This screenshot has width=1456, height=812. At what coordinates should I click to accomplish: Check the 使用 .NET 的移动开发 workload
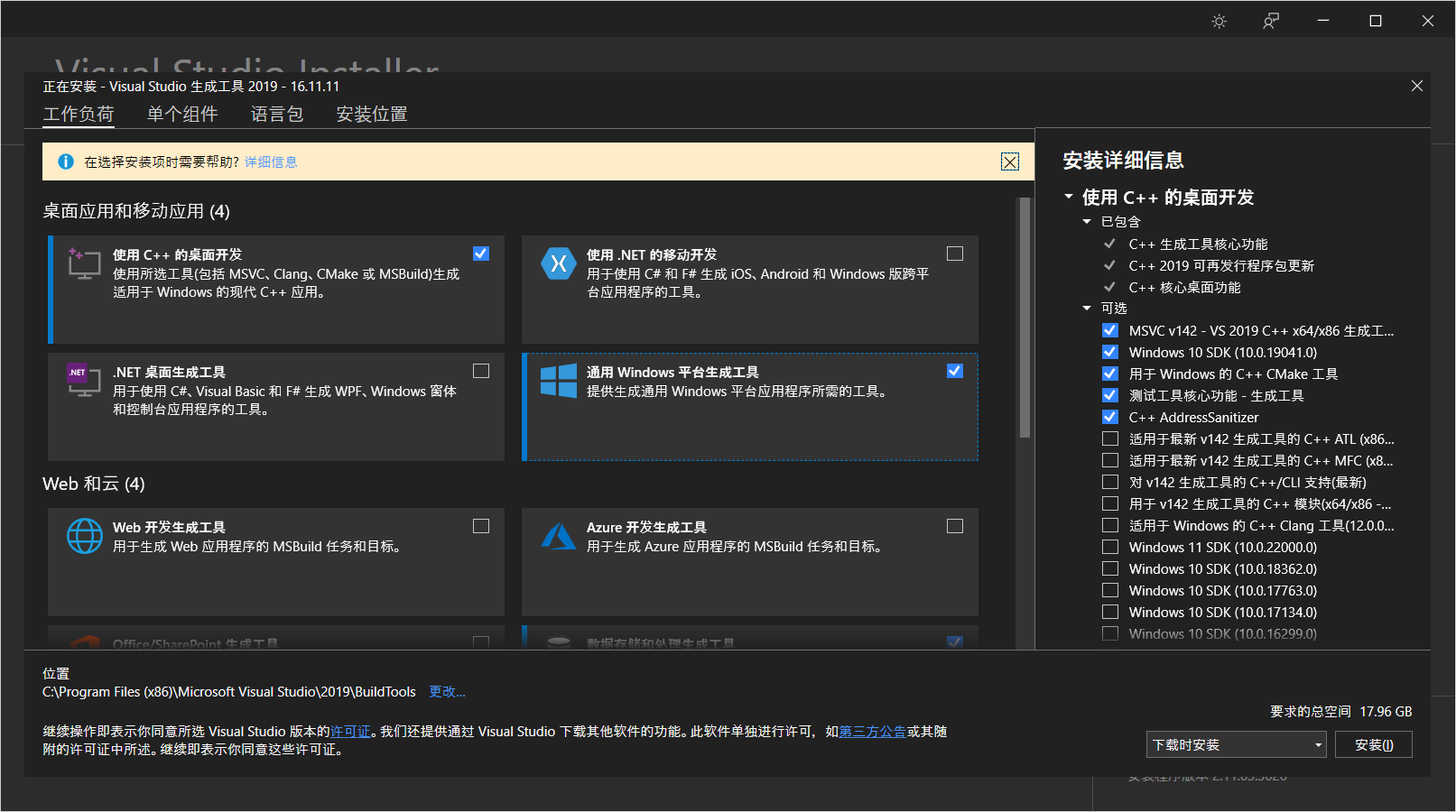tap(955, 254)
